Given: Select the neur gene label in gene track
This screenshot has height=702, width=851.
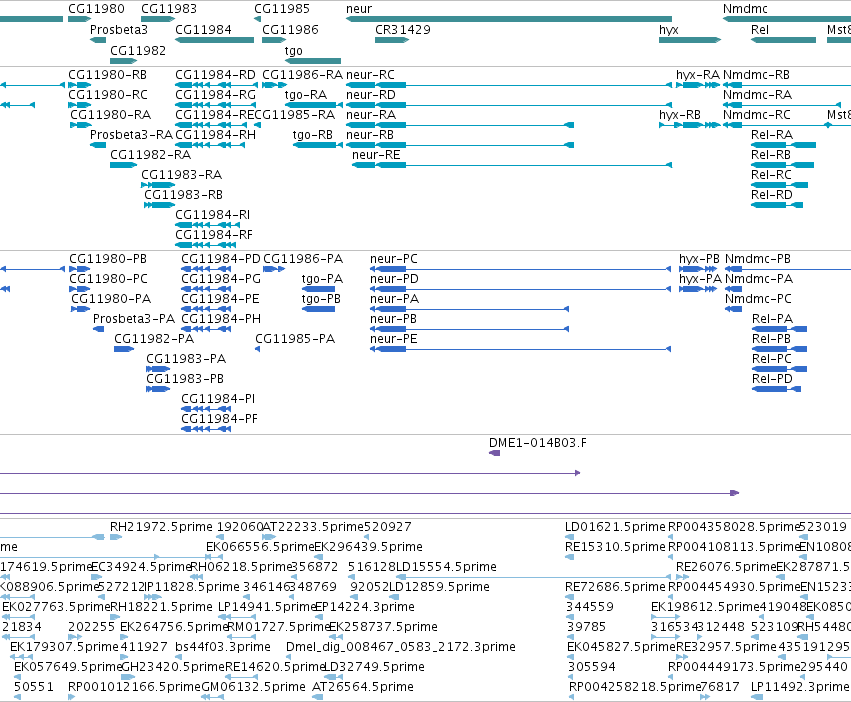Looking at the screenshot, I should (x=359, y=9).
